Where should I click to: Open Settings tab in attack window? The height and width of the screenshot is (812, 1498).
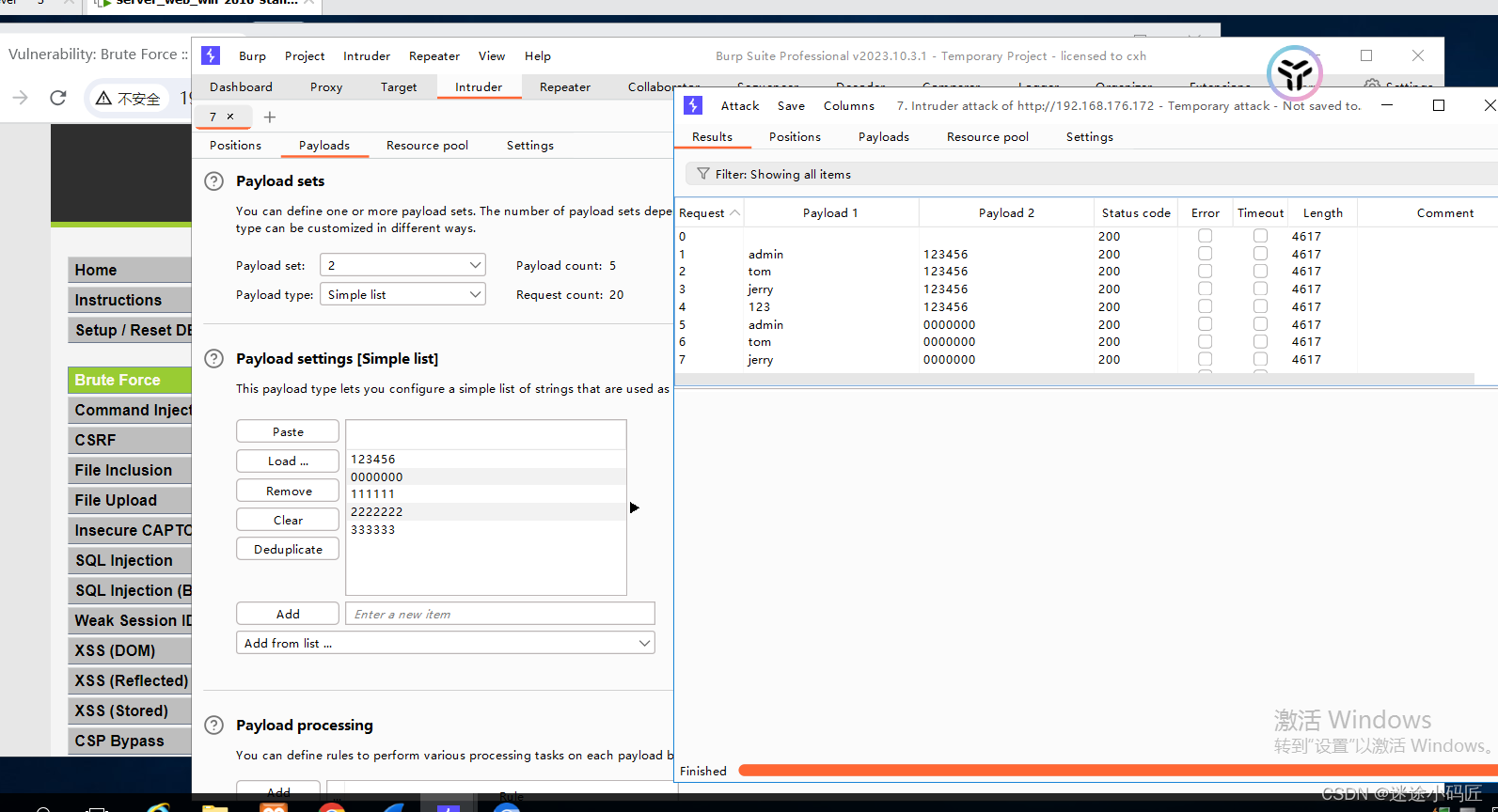click(x=1089, y=137)
